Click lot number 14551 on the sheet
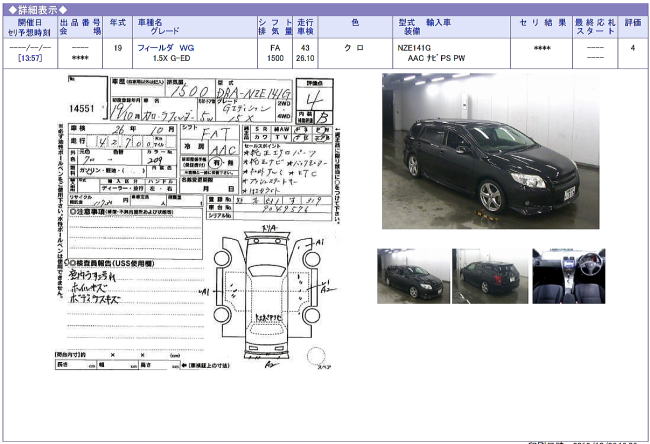This screenshot has height=444, width=650. click(x=82, y=109)
